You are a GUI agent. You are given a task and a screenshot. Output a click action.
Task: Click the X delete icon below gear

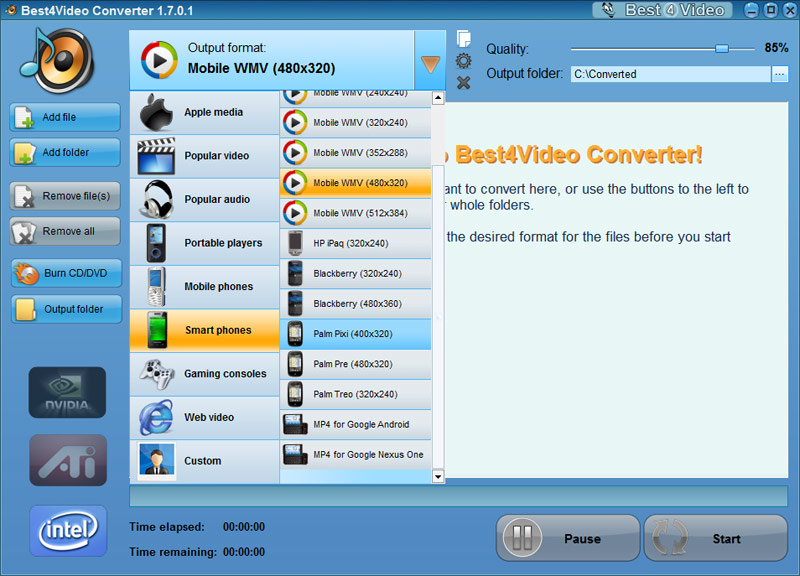[x=463, y=83]
